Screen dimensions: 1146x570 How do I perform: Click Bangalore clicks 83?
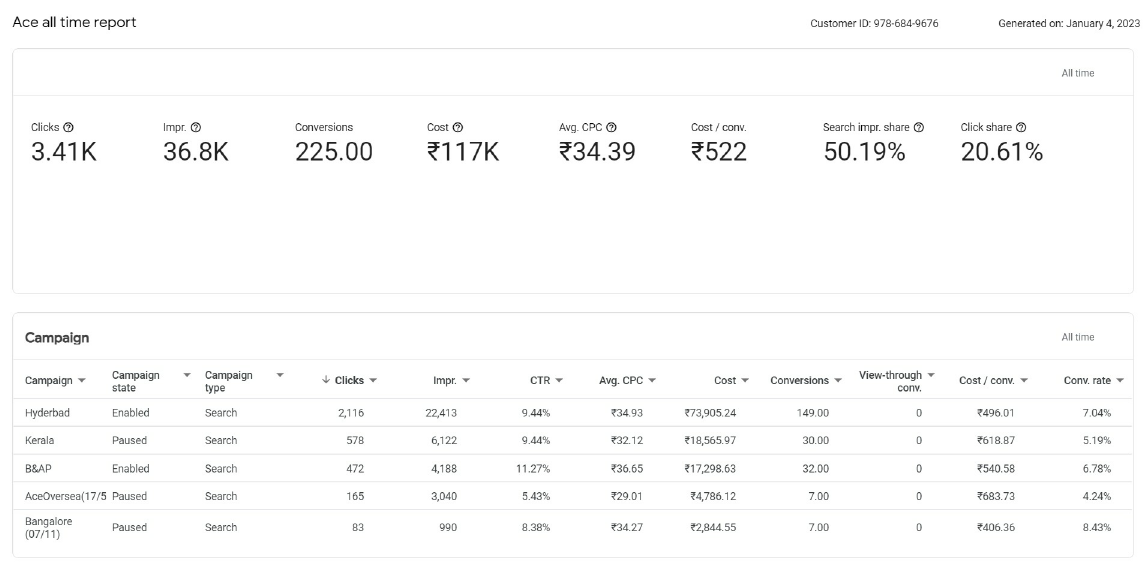[x=357, y=528]
